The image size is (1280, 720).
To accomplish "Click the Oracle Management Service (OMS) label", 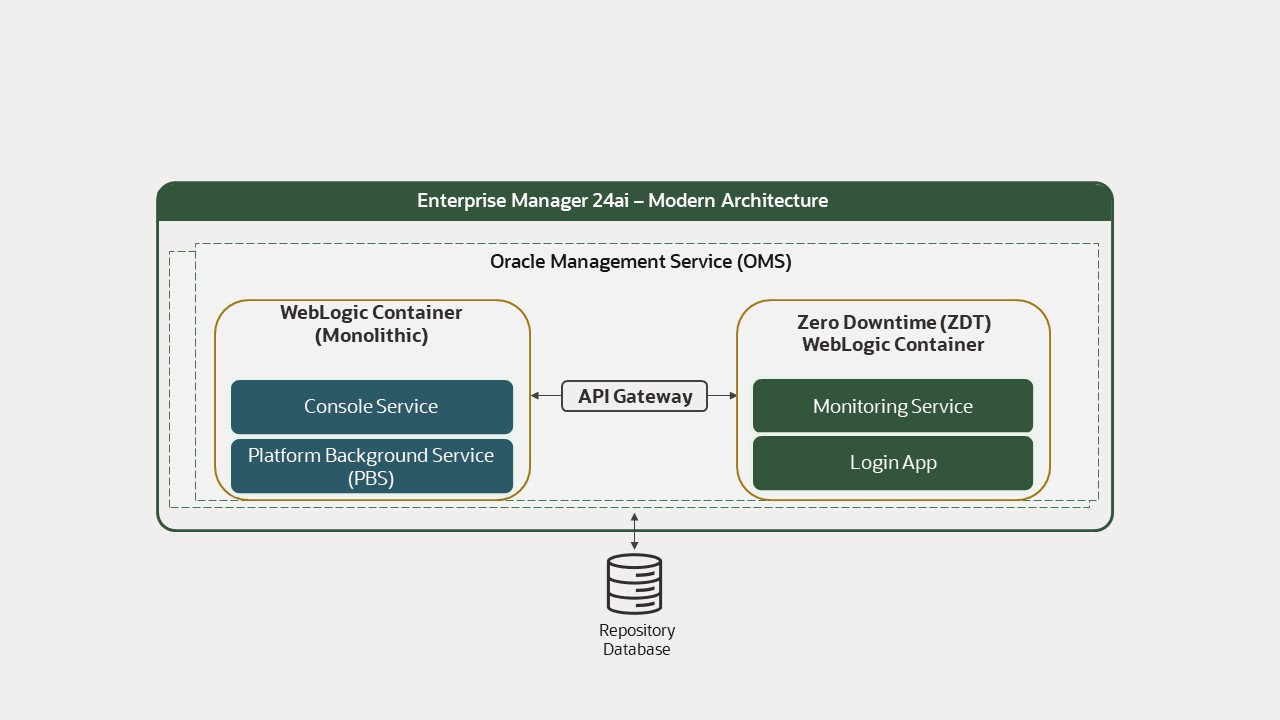I will 641,262.
